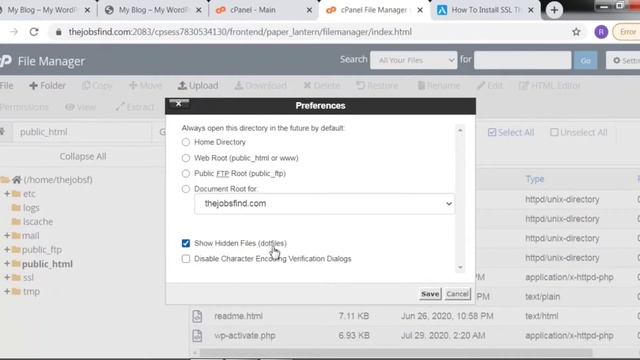
Task: Select the readme.html file name
Action: (238, 316)
